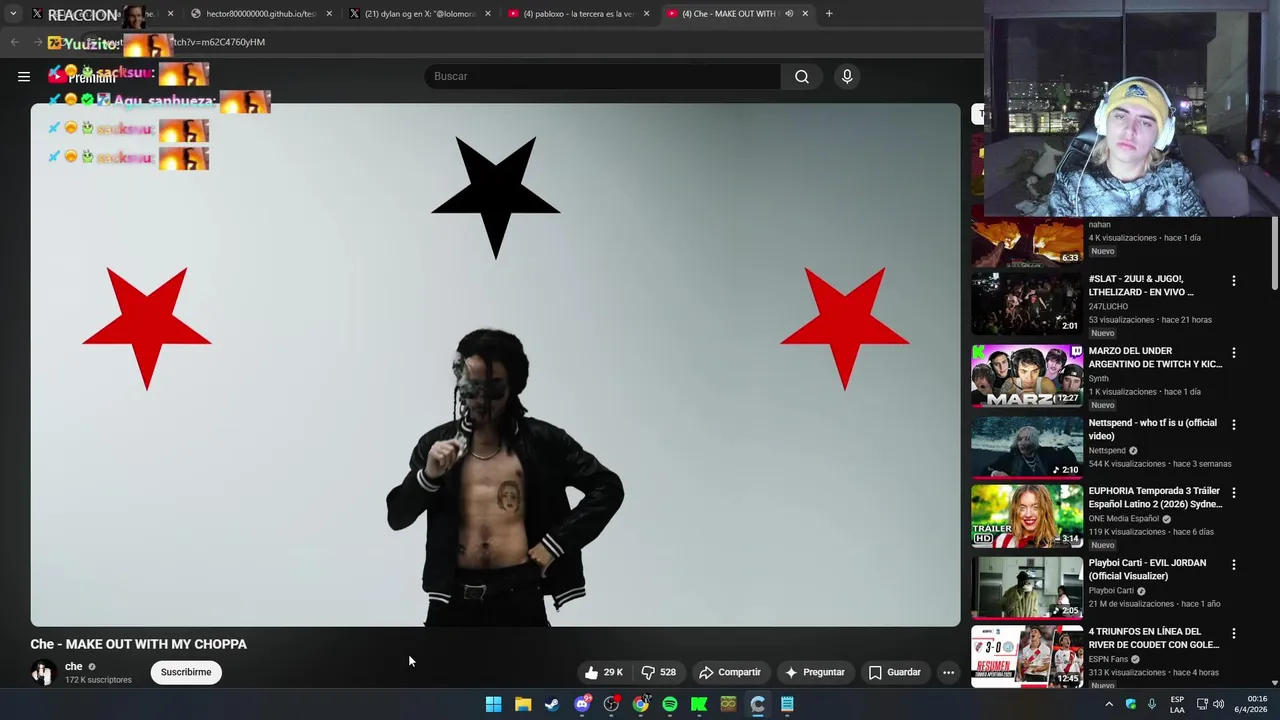
Task: Click the ESPN Fans channel name
Action: coord(1108,659)
